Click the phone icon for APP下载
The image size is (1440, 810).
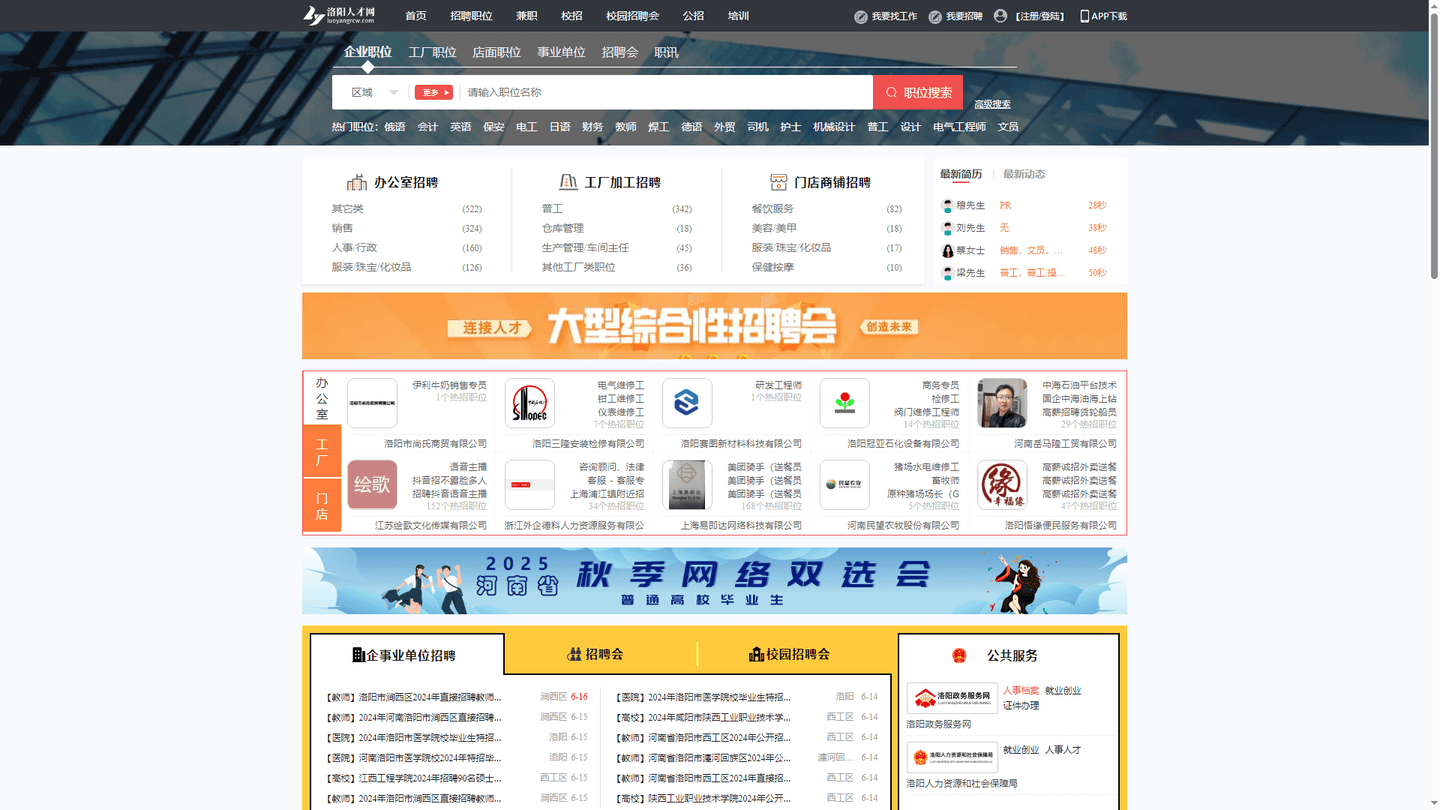[1085, 16]
